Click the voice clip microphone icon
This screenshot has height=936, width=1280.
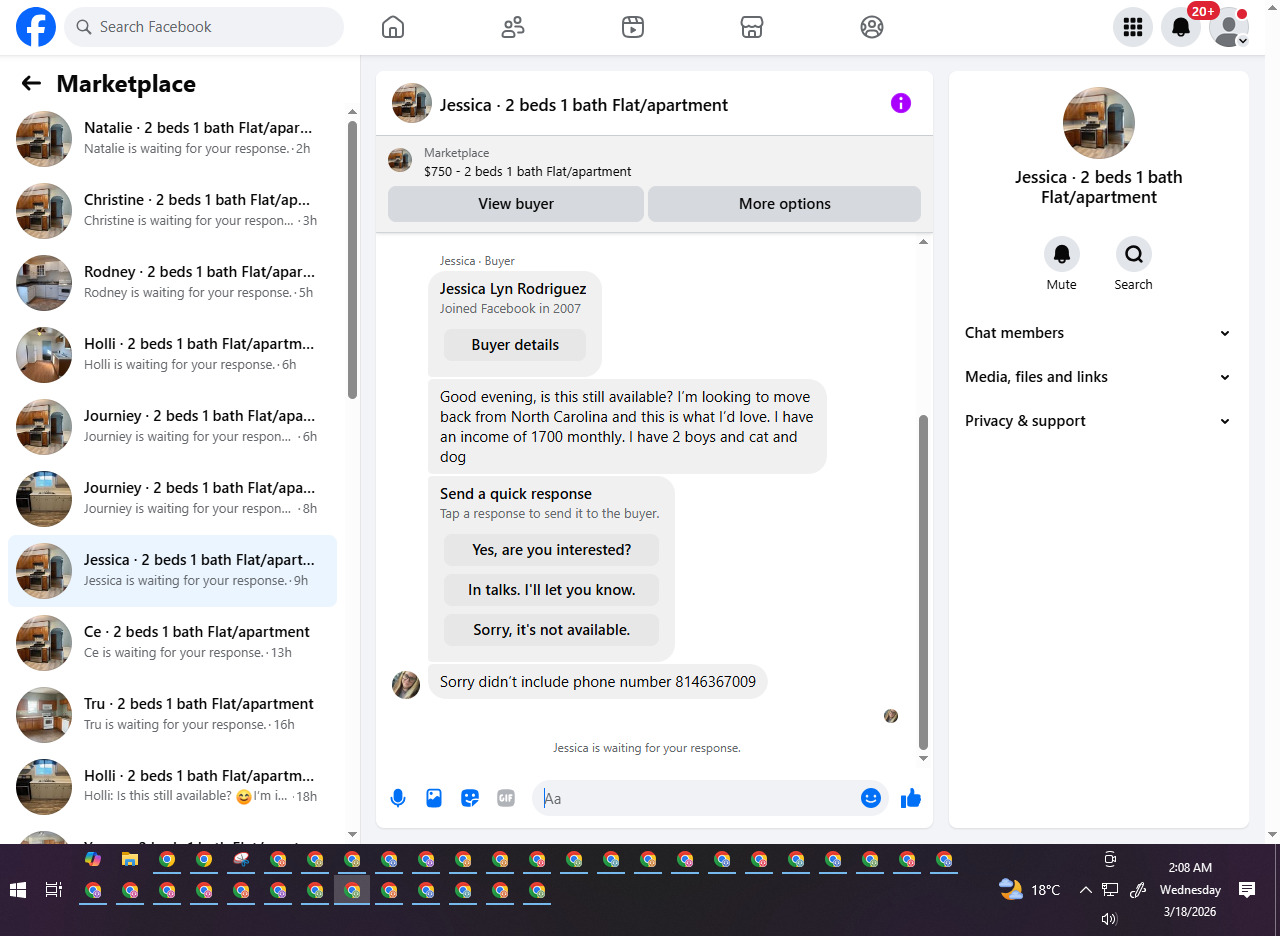398,798
